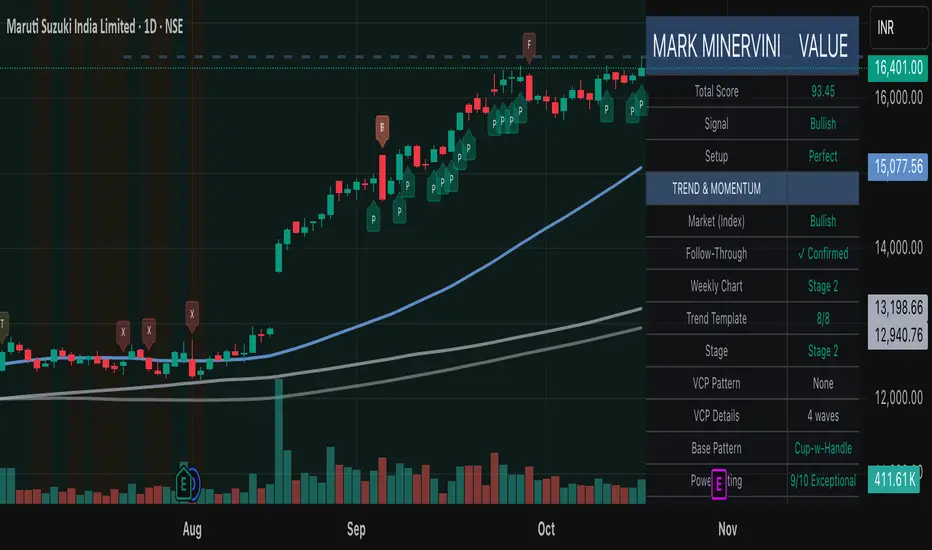Click the Sep label on time axis

[356, 529]
